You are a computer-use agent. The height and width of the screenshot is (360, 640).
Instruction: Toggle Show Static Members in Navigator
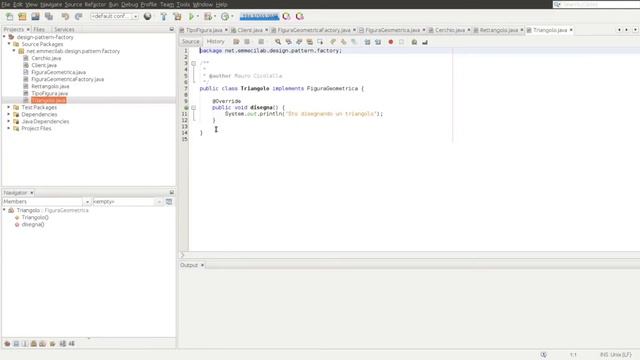pyautogui.click(x=25, y=344)
